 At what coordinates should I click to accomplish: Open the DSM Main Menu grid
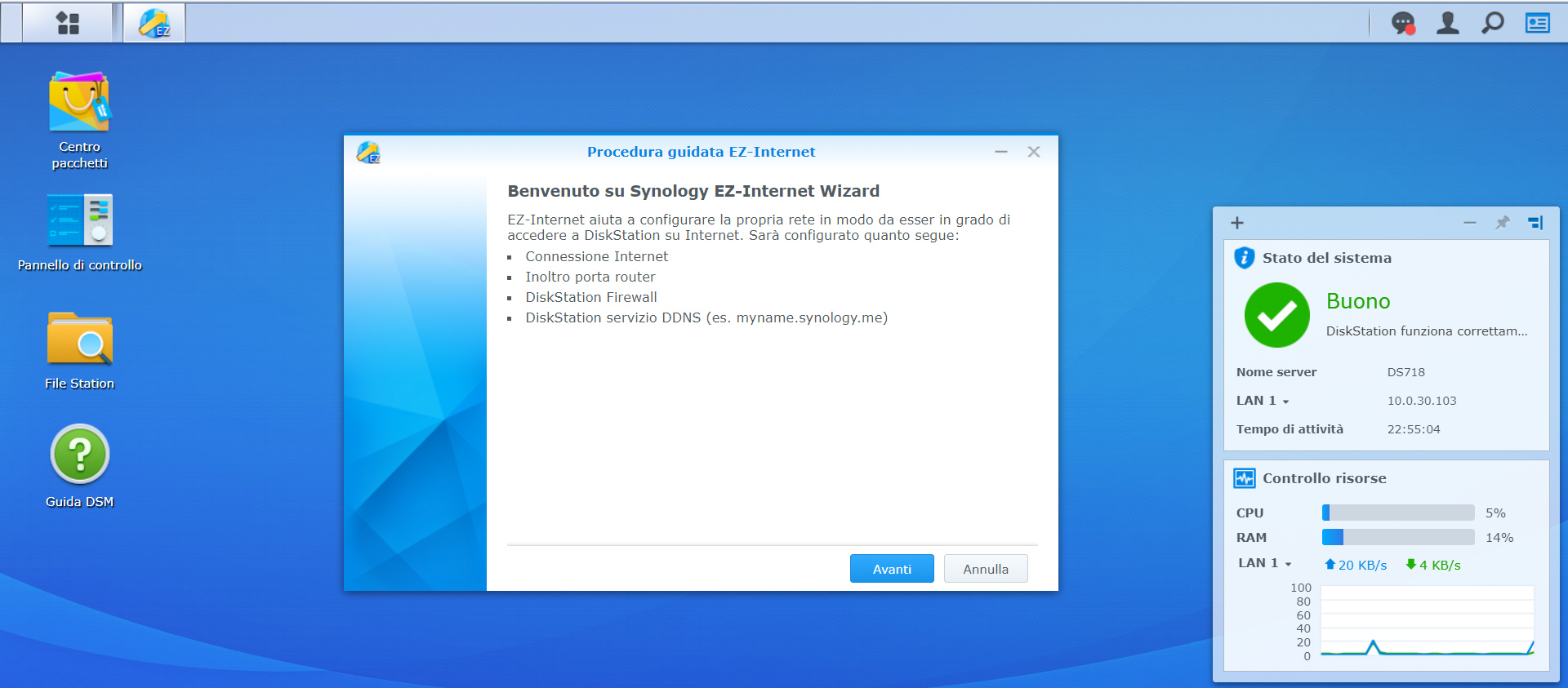[68, 23]
